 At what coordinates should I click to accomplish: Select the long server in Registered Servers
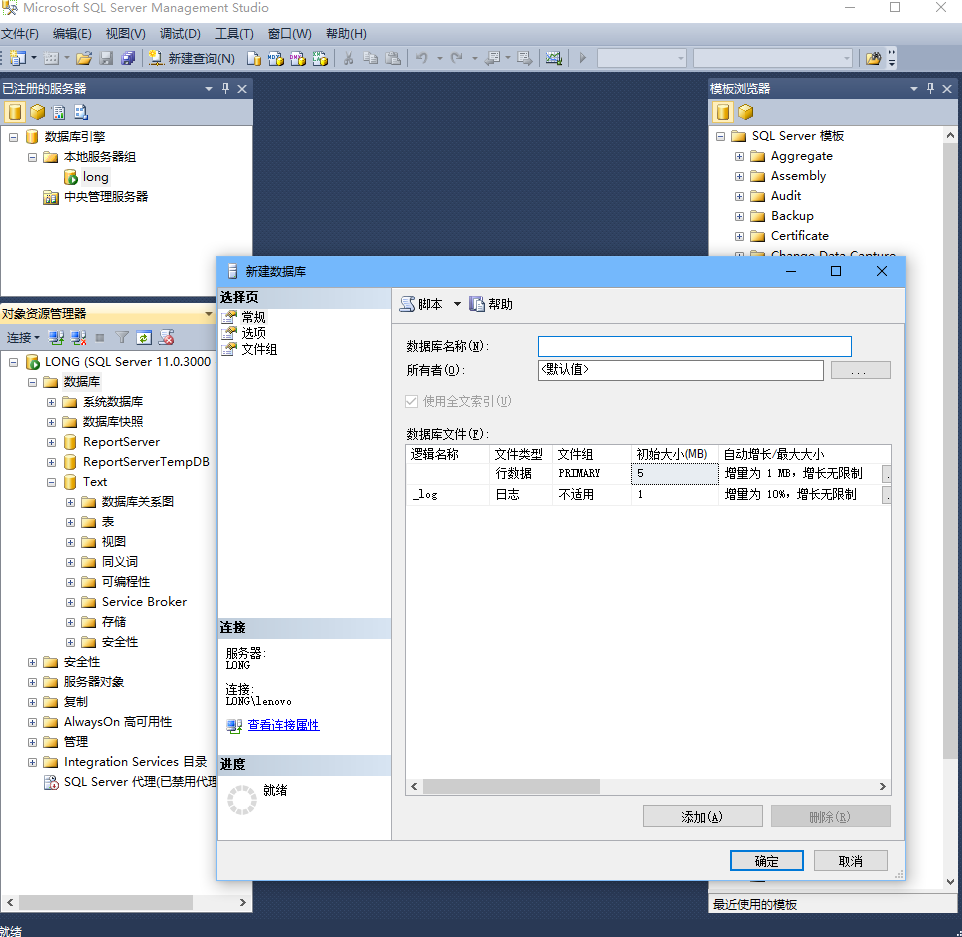tap(95, 177)
